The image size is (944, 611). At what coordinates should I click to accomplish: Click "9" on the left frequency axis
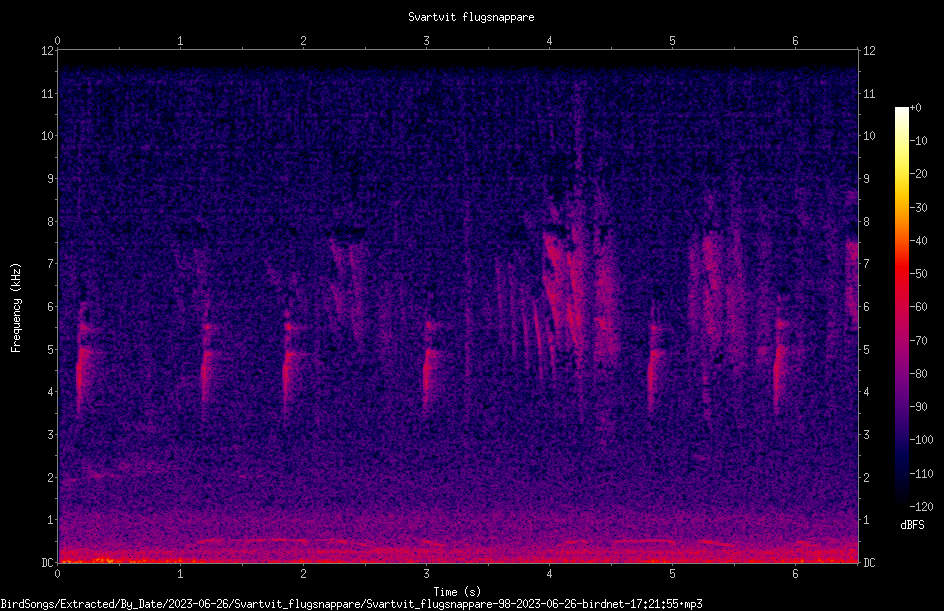point(51,179)
